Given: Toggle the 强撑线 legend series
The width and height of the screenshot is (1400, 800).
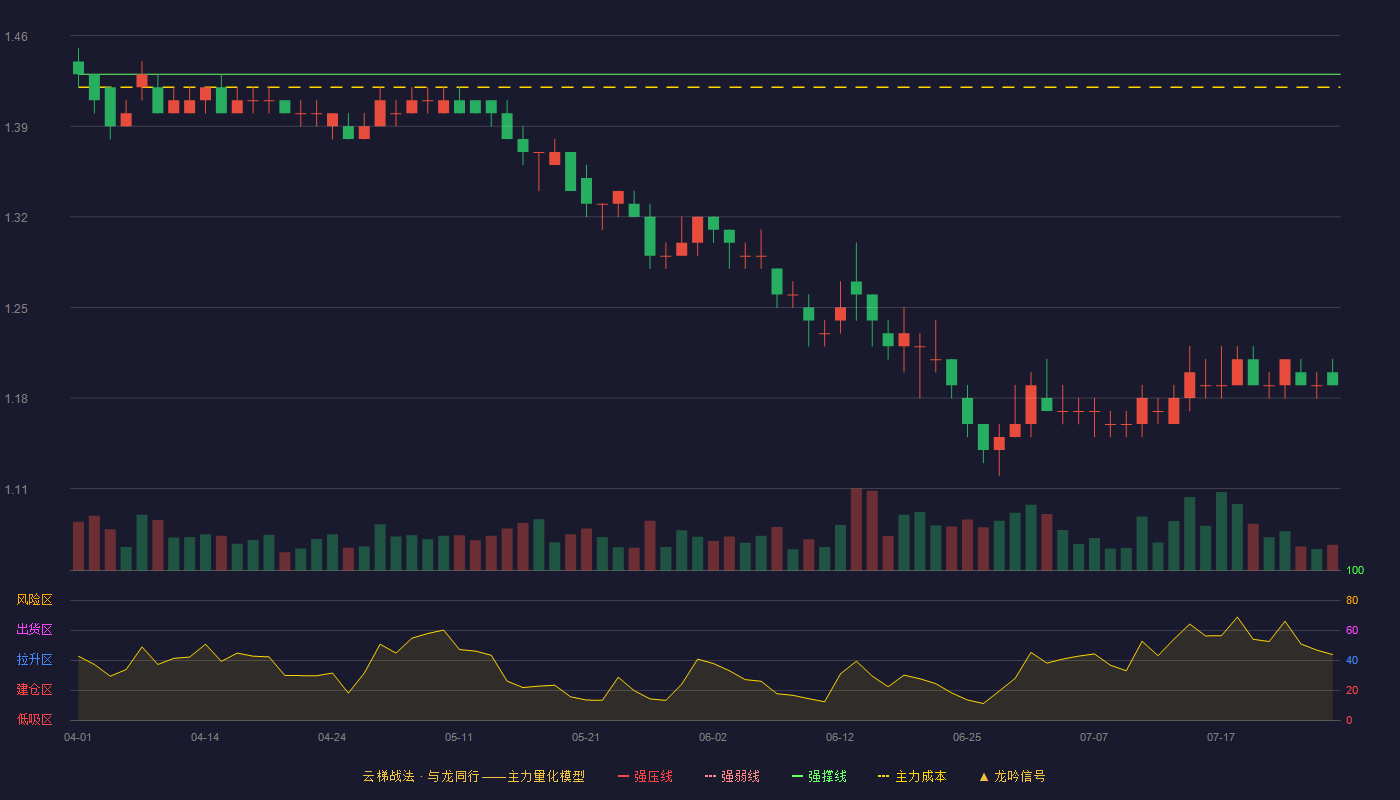Looking at the screenshot, I should (x=819, y=776).
